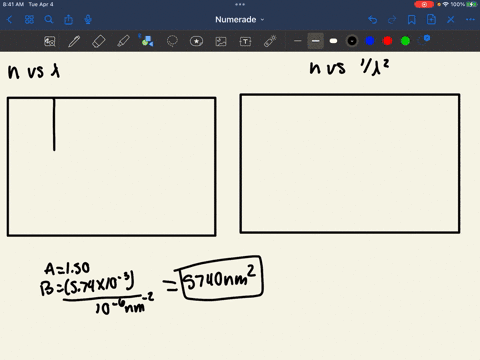
Task: Add a new page
Action: pos(431,20)
